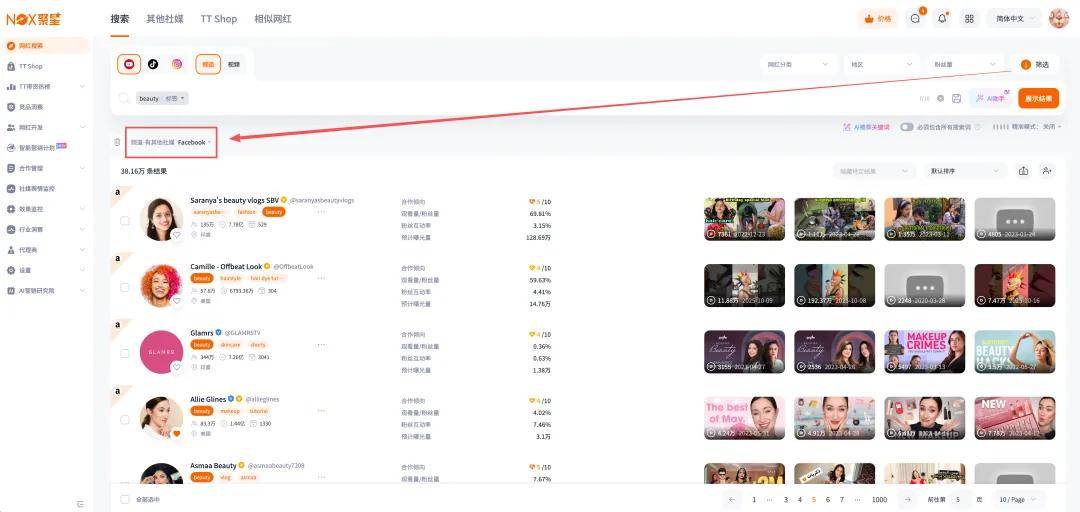Choose the Instagram platform icon
The height and width of the screenshot is (512, 1080).
click(x=177, y=64)
